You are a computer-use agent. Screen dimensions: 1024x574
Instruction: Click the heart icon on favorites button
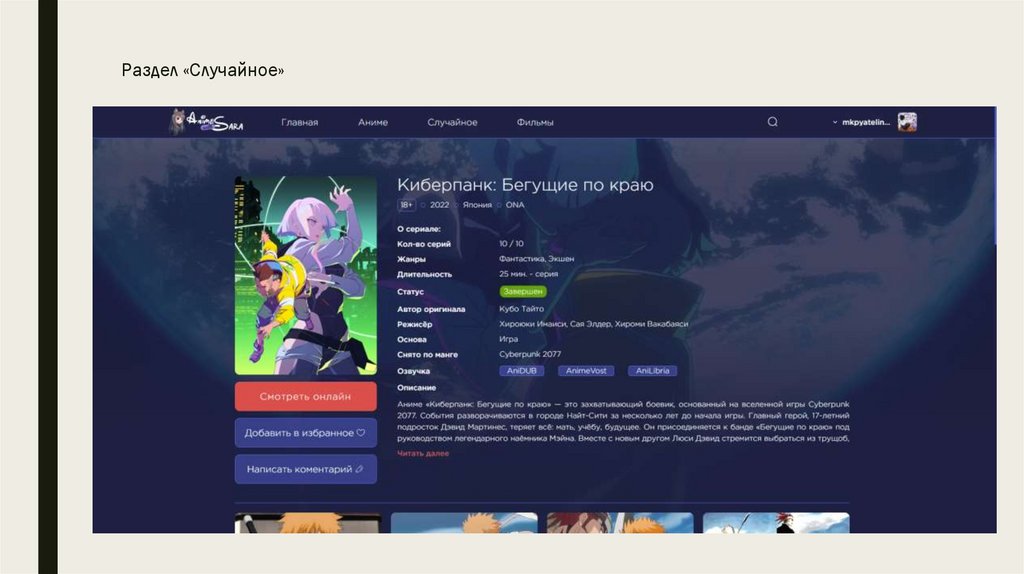point(360,432)
